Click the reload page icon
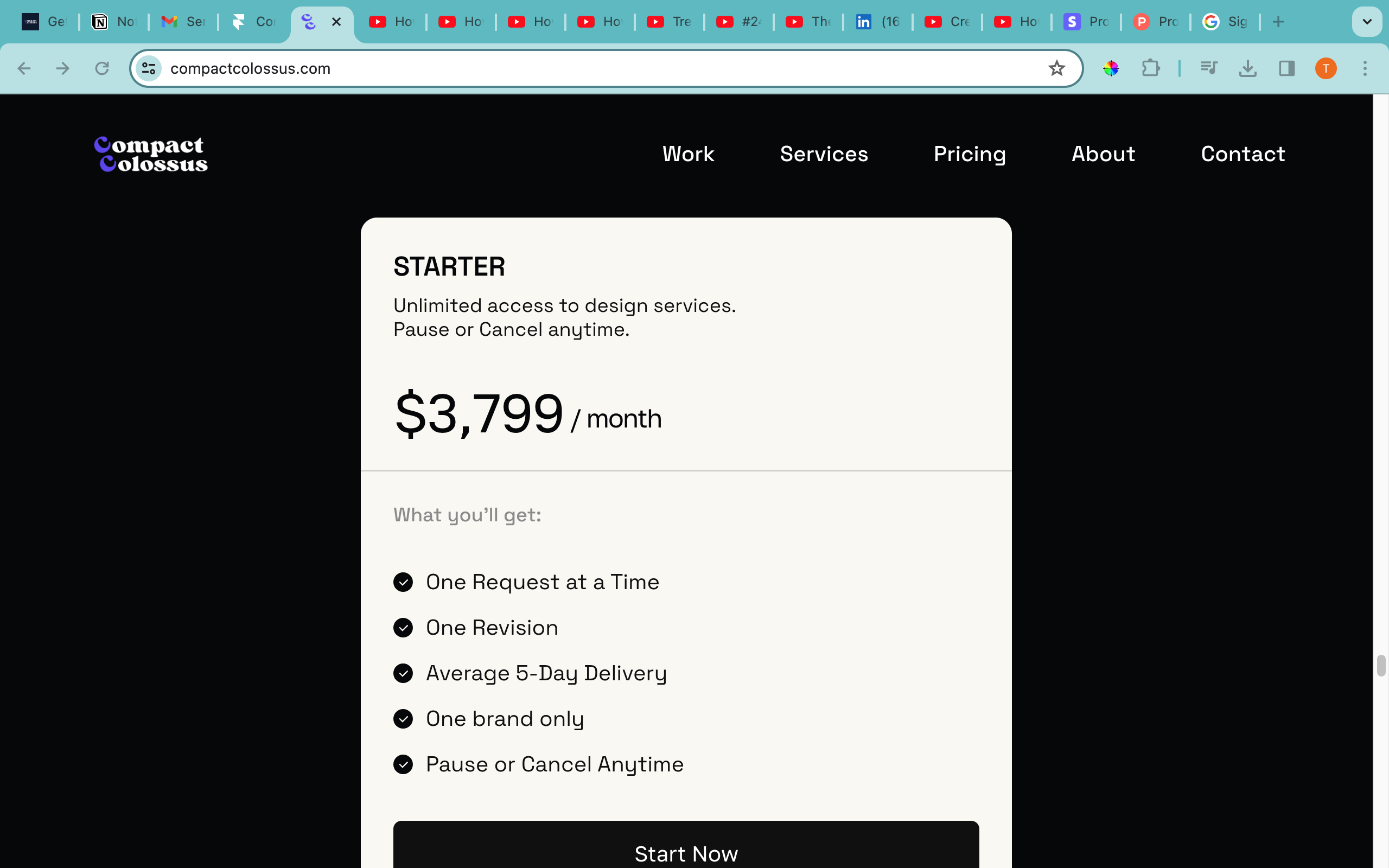Image resolution: width=1389 pixels, height=868 pixels. click(x=102, y=68)
